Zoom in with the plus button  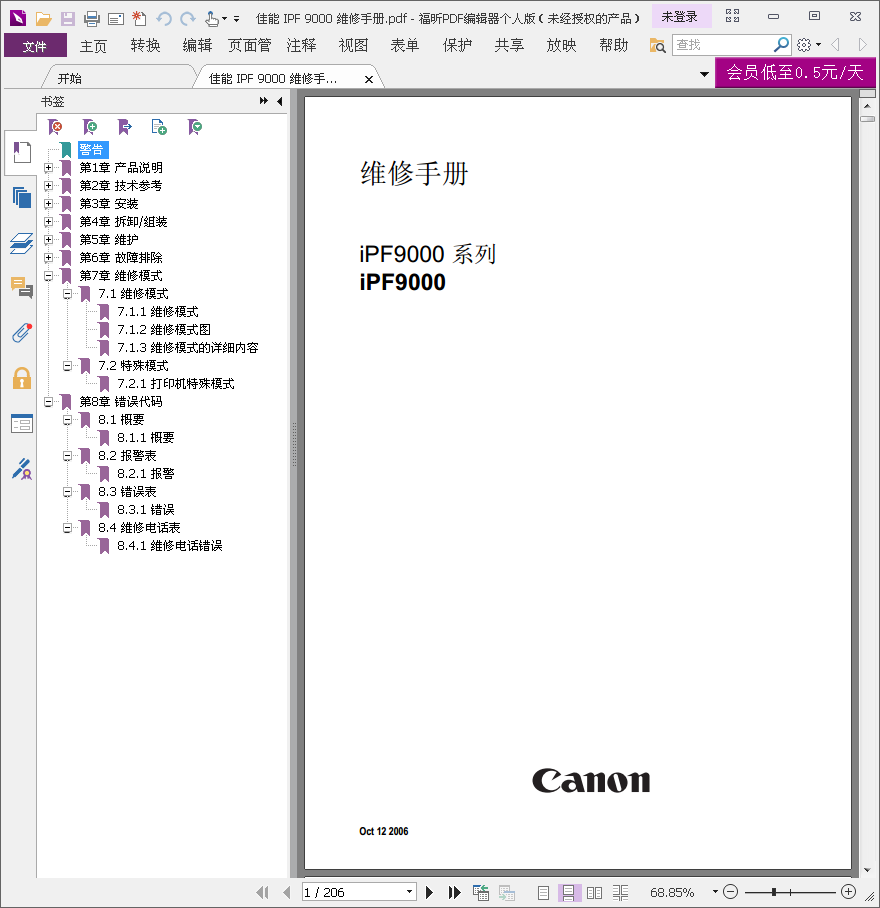click(849, 892)
